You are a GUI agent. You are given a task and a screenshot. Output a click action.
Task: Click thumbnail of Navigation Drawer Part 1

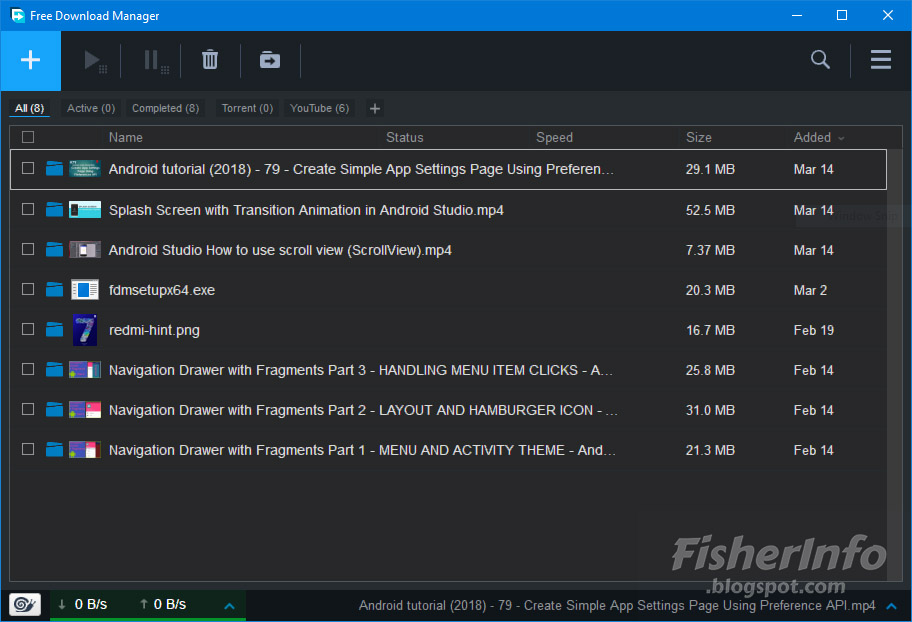[x=85, y=450]
